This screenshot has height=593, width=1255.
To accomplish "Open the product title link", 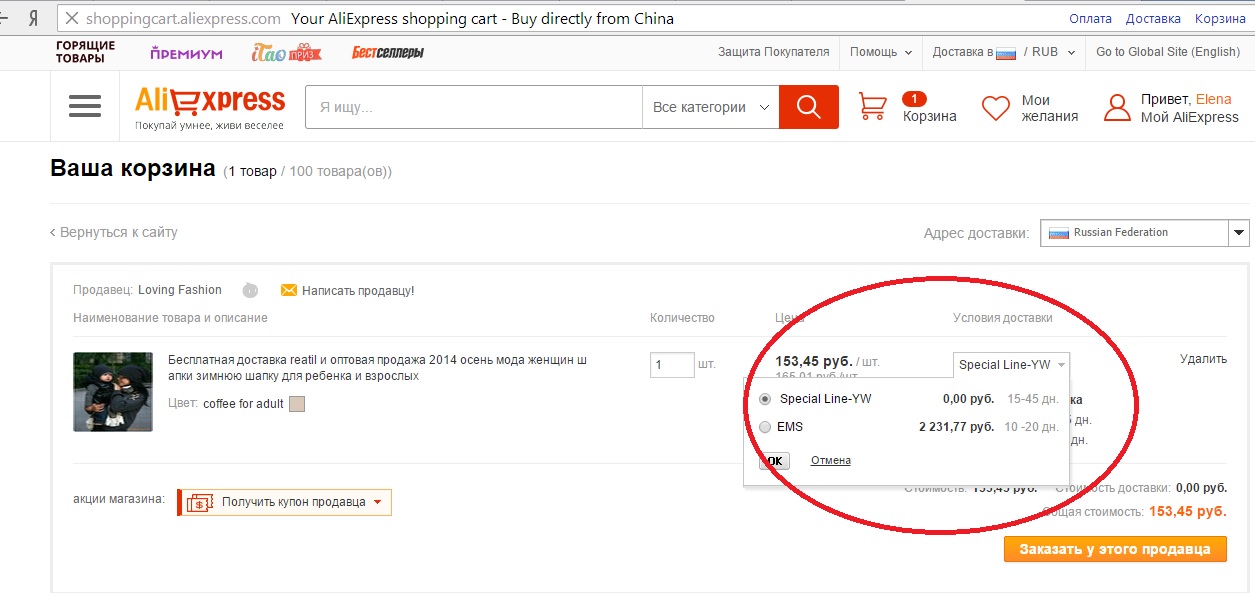I will (378, 367).
